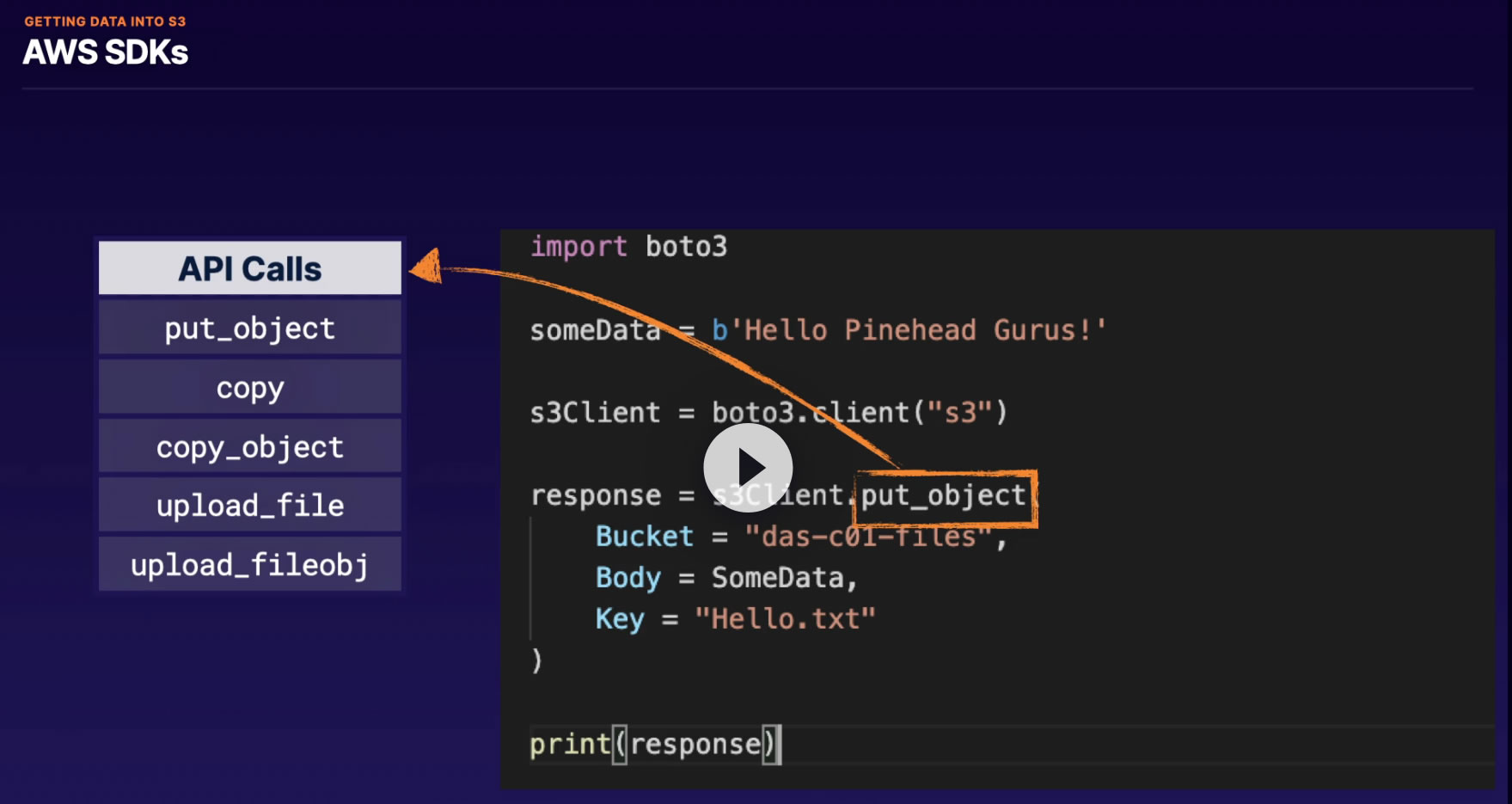
Task: Click the orange arrowhead beside API Calls
Action: coord(427,267)
